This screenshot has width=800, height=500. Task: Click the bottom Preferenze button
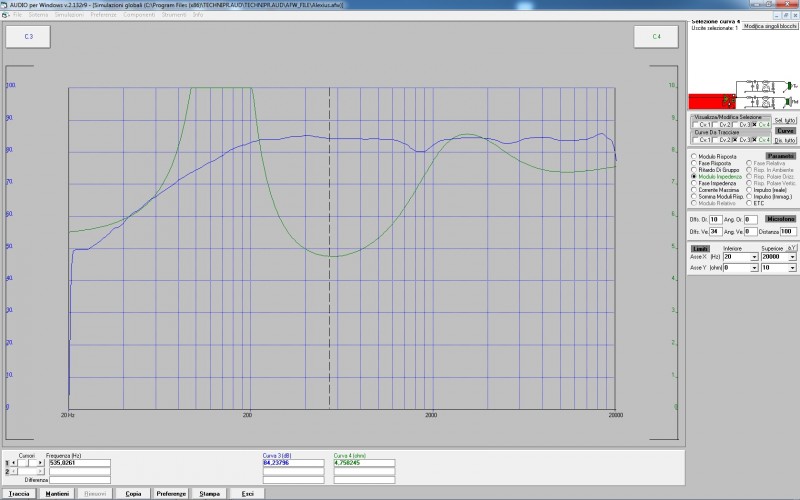[x=171, y=493]
